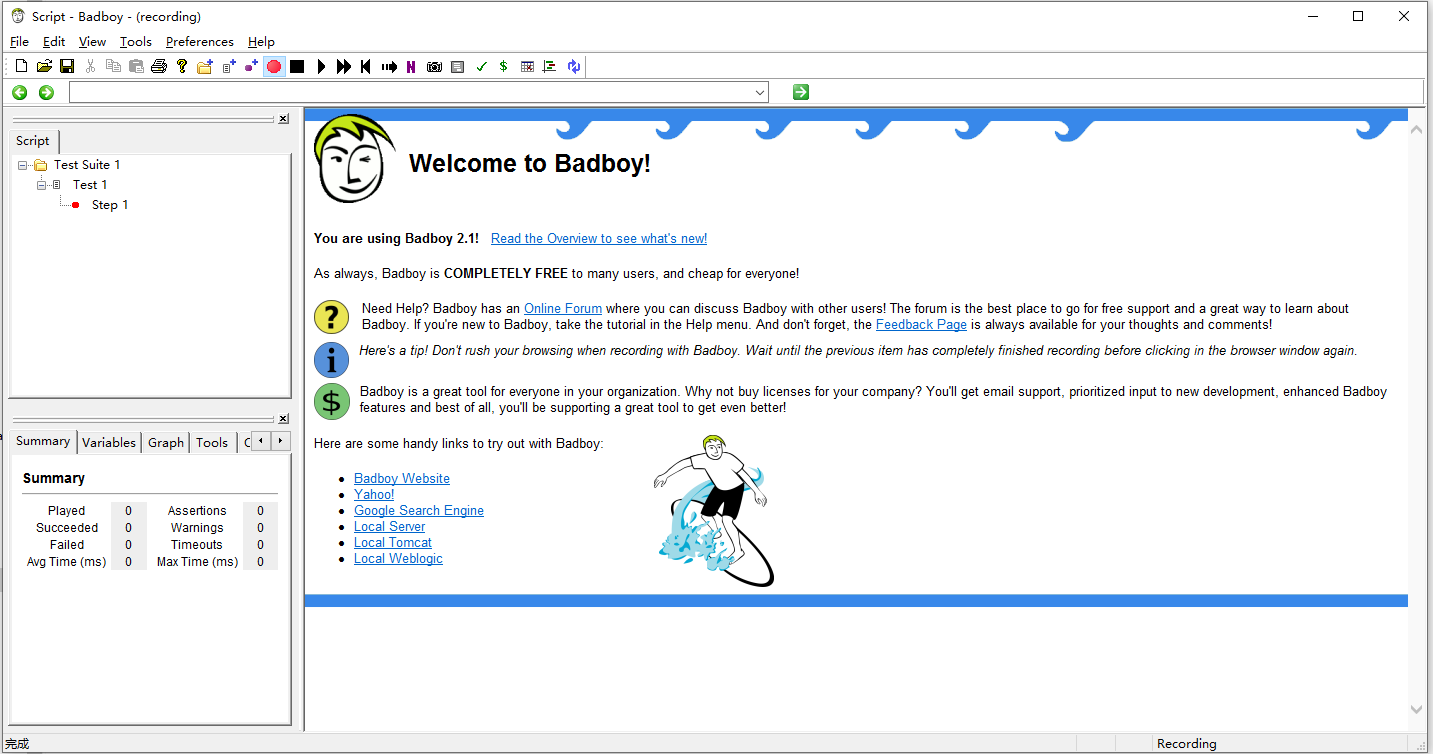
Task: Switch to the Script tab
Action: point(33,141)
